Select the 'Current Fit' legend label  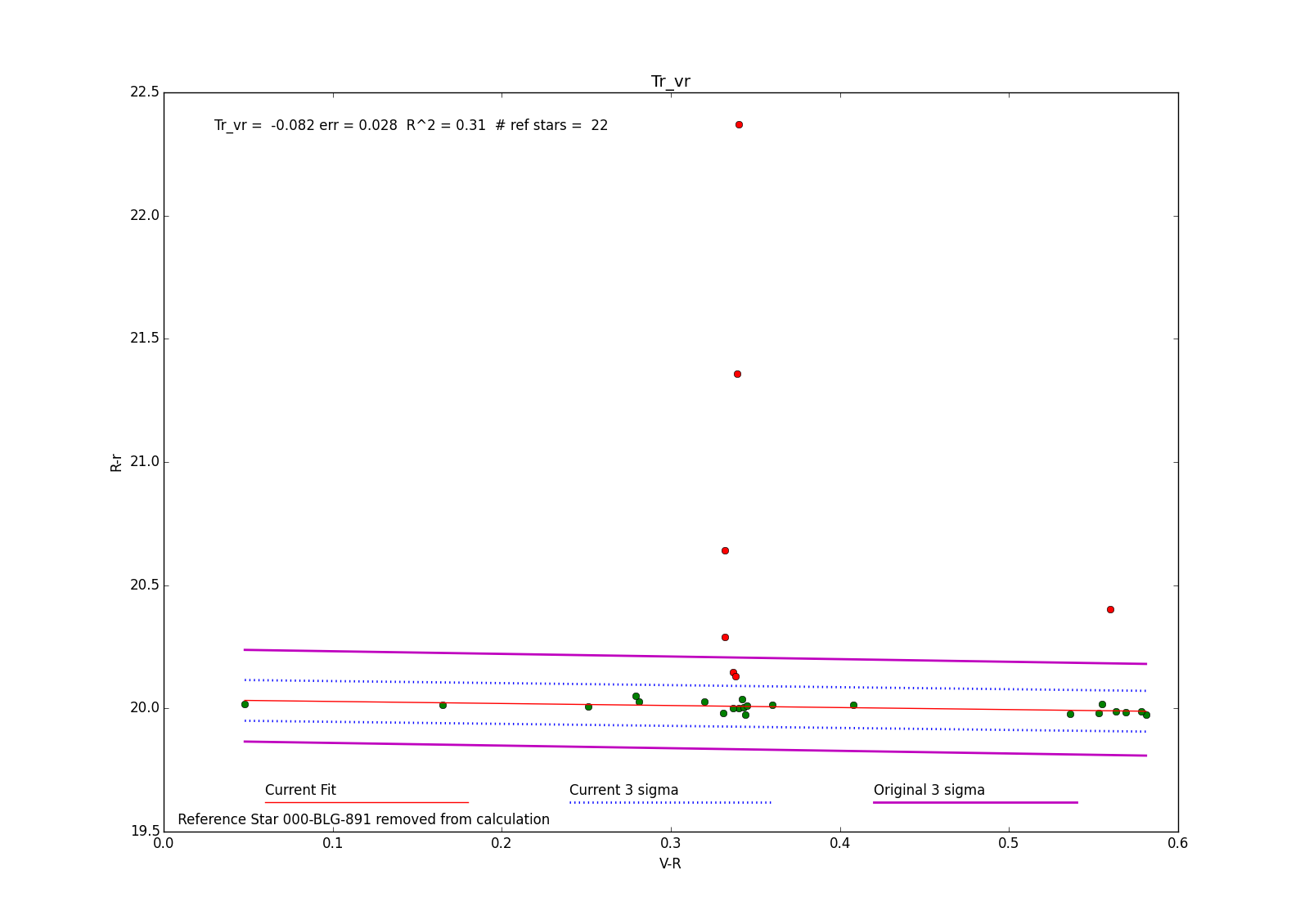[x=300, y=790]
